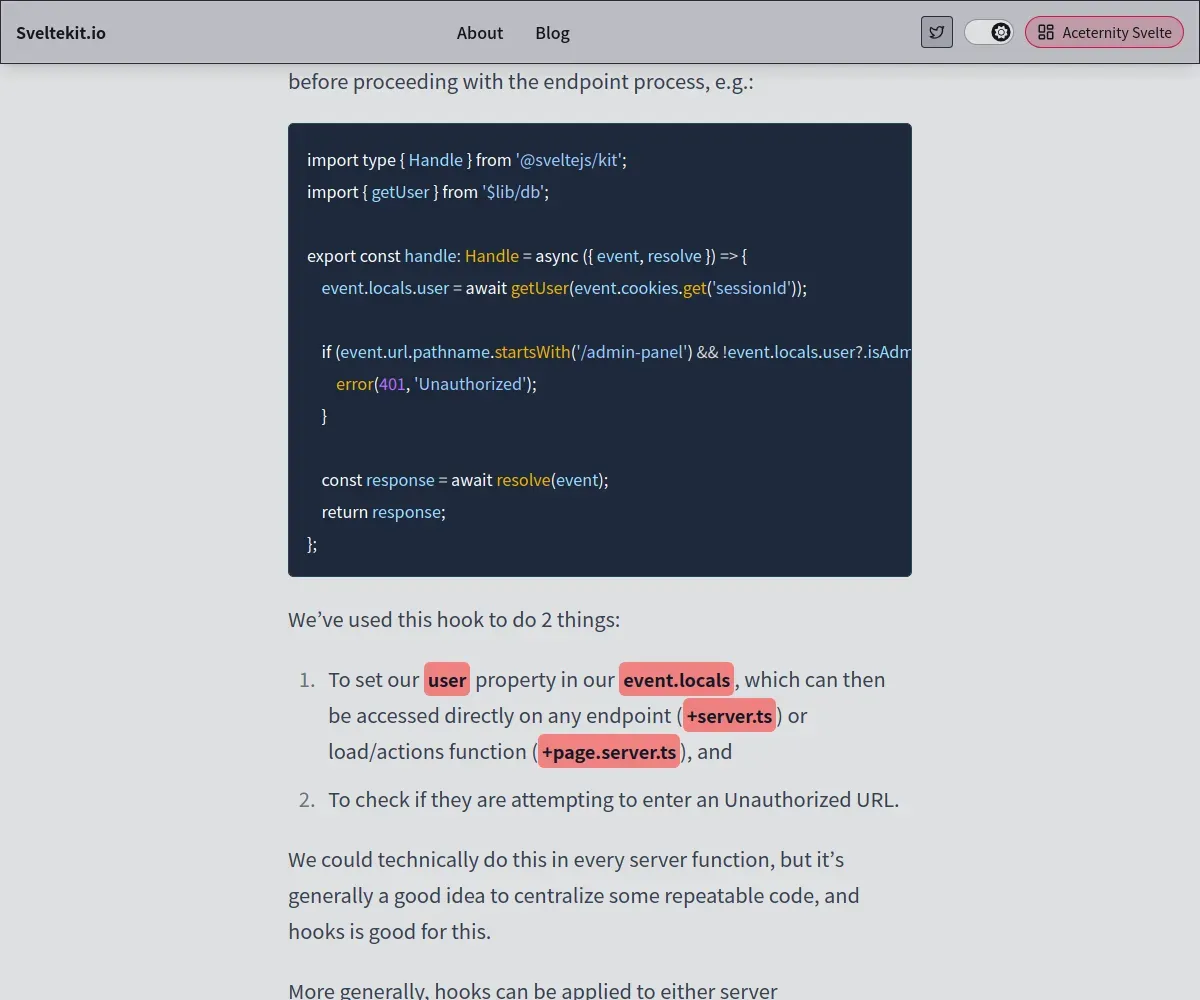Click the 'Unauthorized' string in the code
Screen dimensions: 1200x1000
(x=470, y=384)
